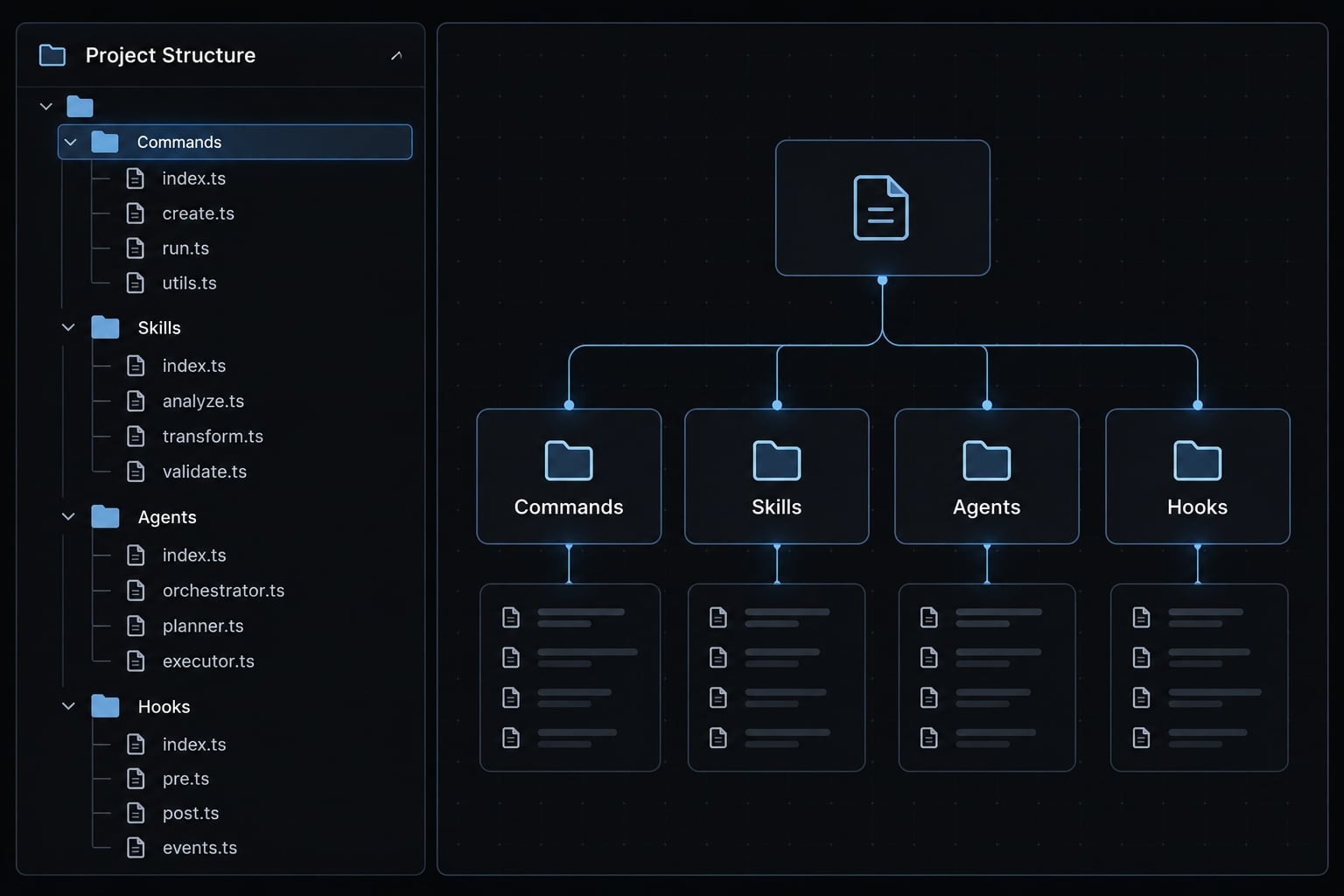Open run.ts in the tree
This screenshot has height=896, width=1344.
pos(185,248)
